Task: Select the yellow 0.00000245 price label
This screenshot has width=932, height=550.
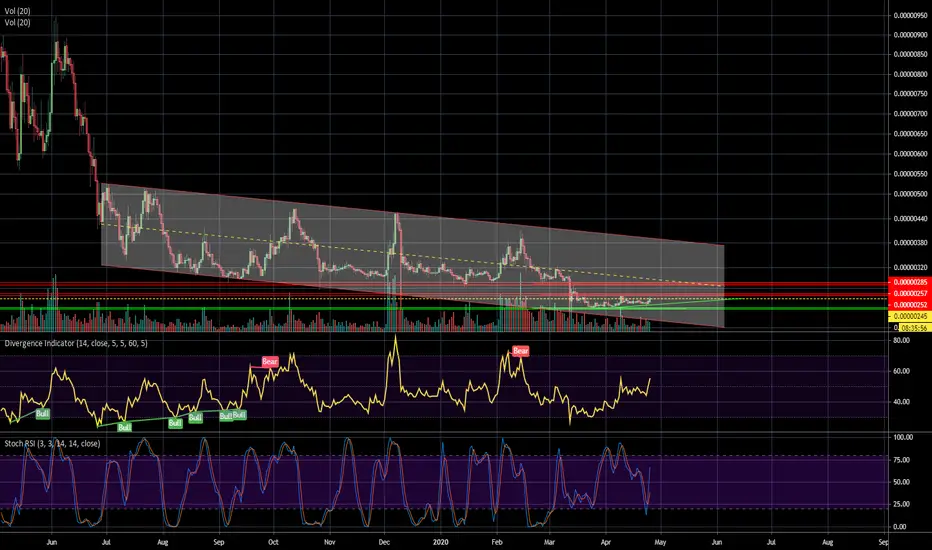Action: click(x=909, y=317)
